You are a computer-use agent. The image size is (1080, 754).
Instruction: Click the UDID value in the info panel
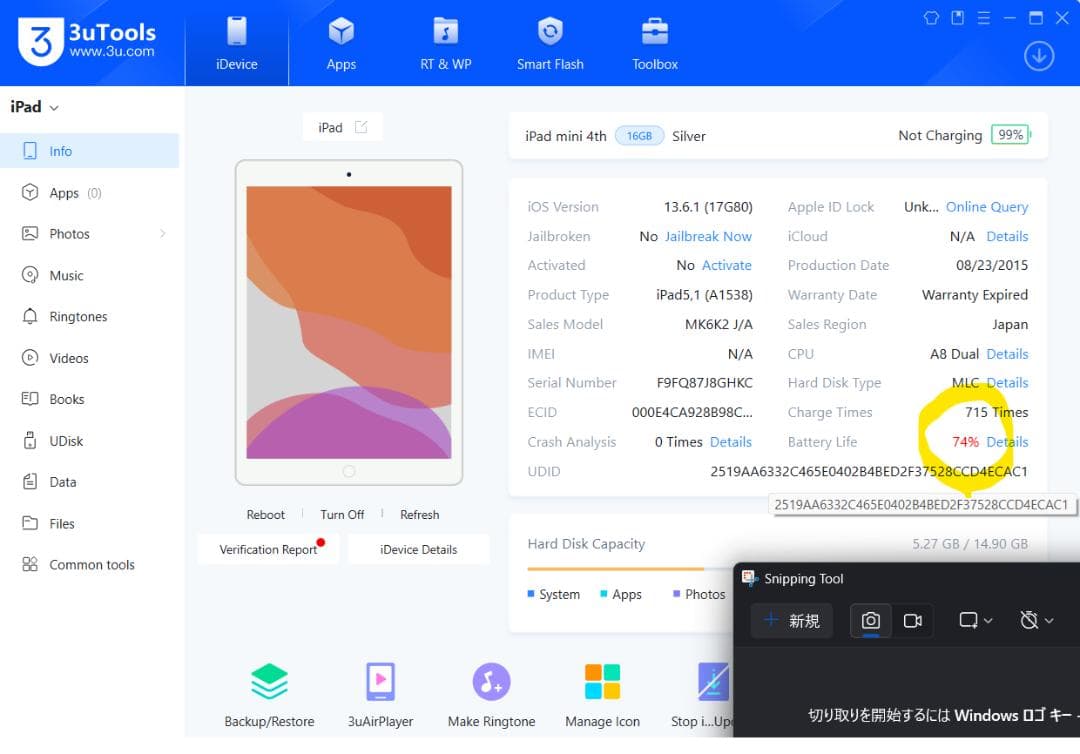click(x=869, y=472)
